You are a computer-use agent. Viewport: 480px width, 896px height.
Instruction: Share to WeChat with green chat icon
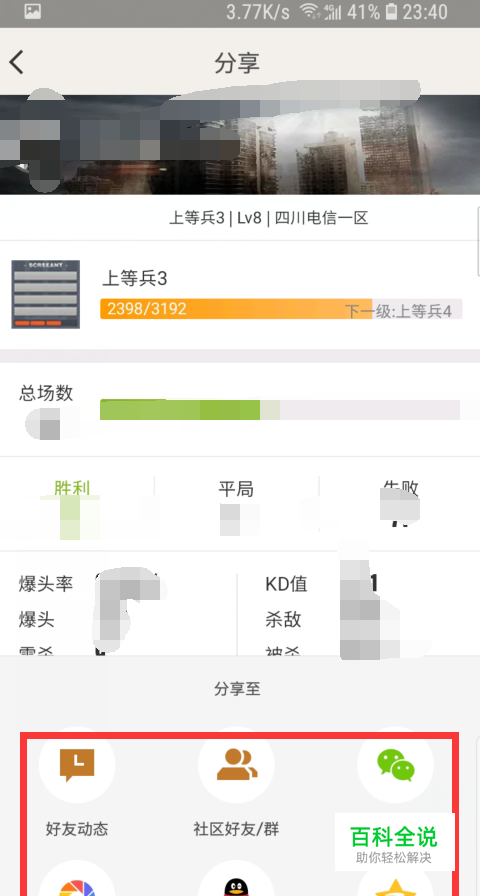click(395, 765)
